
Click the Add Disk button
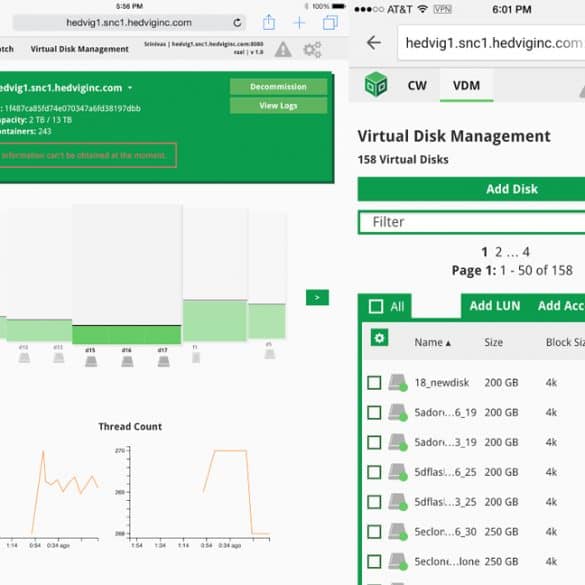471,189
